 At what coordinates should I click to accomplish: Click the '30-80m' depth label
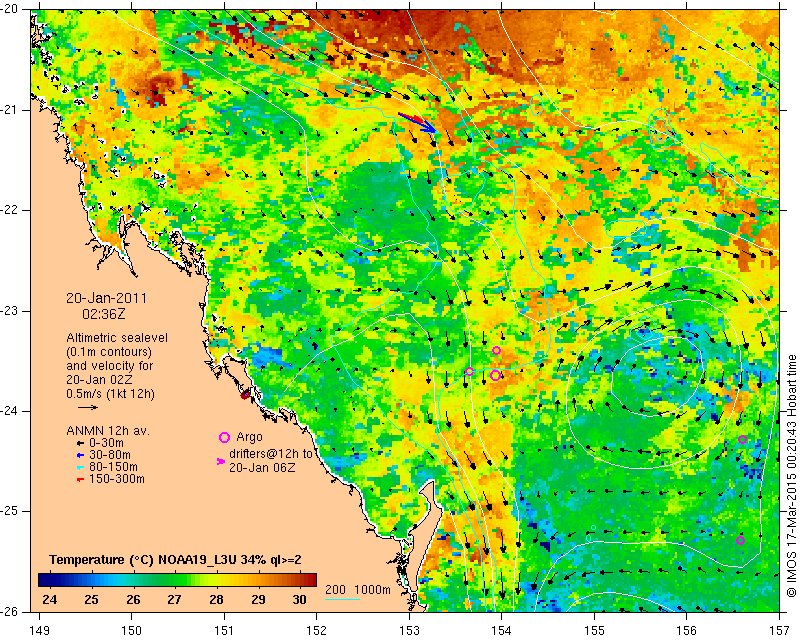click(110, 455)
